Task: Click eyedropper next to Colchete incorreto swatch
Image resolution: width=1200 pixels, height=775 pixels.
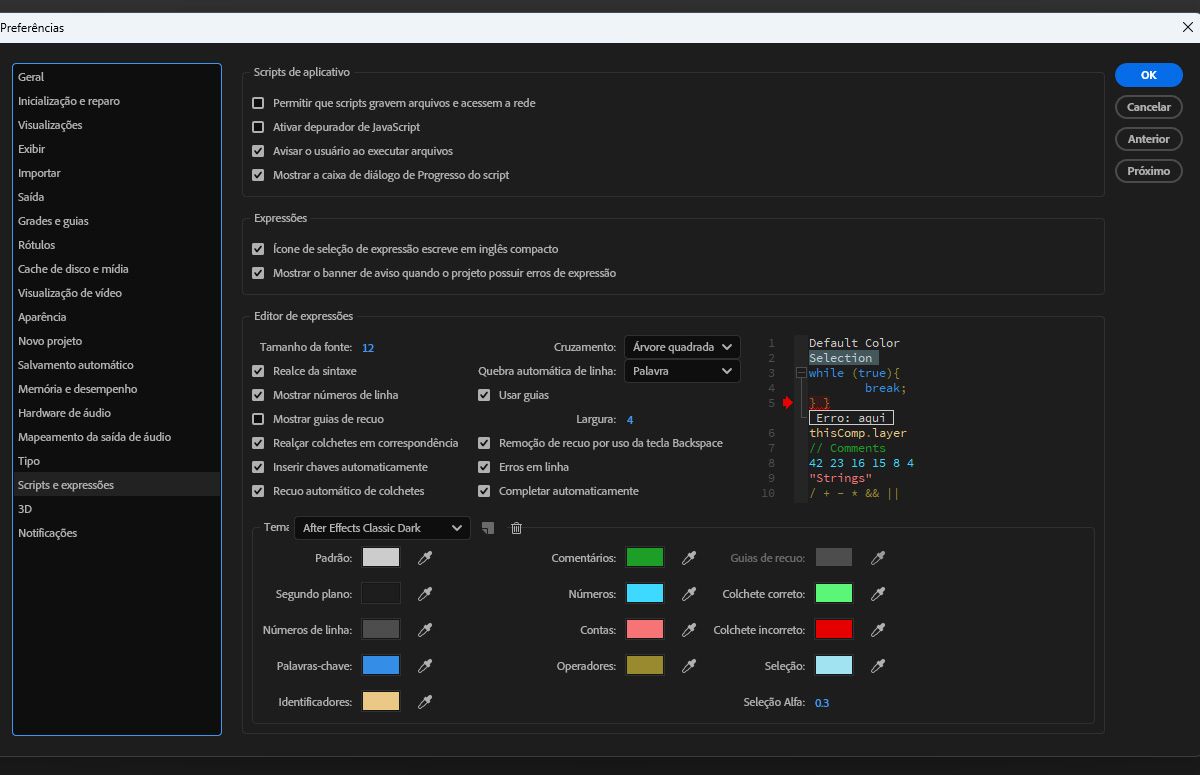Action: [x=878, y=630]
